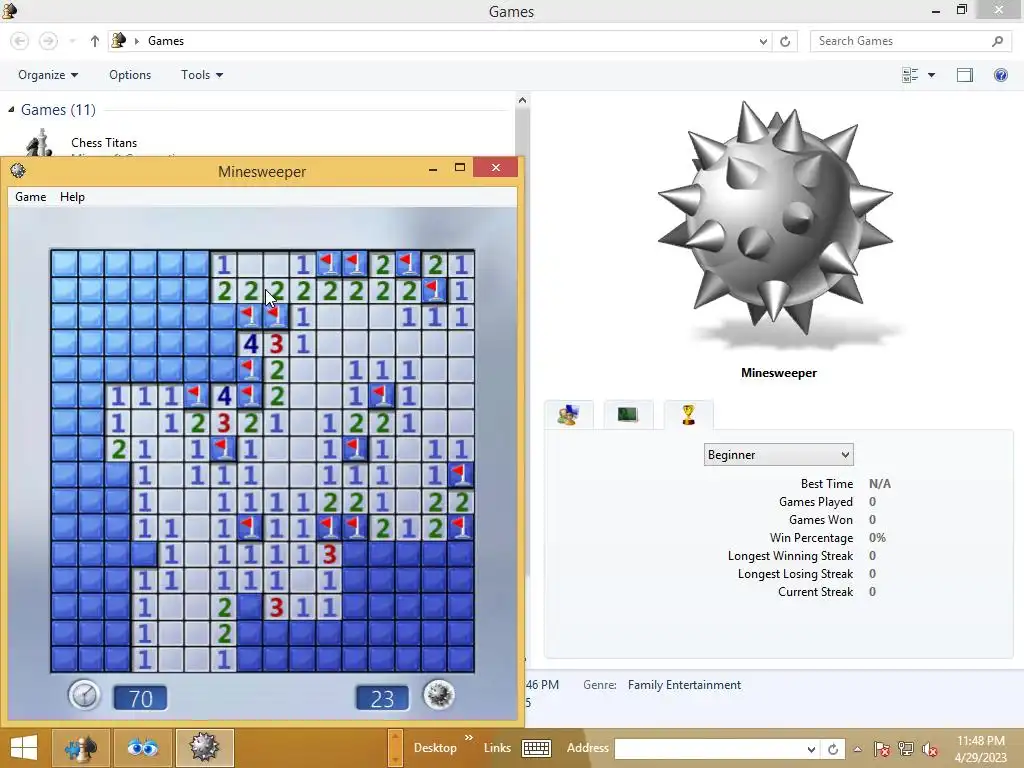Switch to the ratings tab icon
The height and width of the screenshot is (768, 1024).
coord(568,415)
